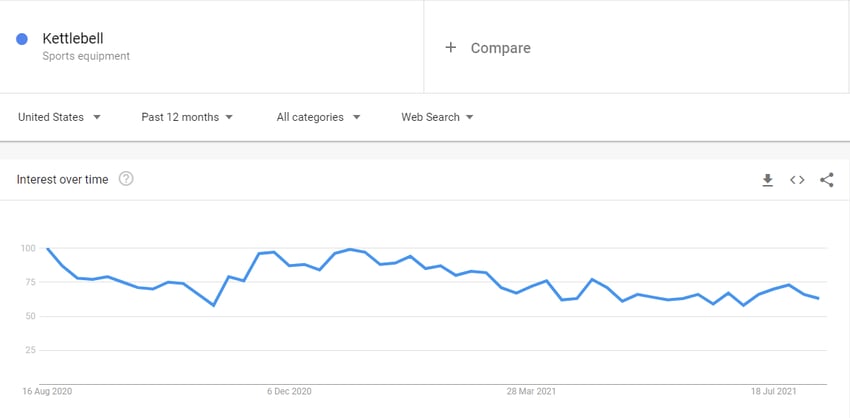Image resolution: width=850 pixels, height=418 pixels.
Task: Change the Web Search type dropdown
Action: click(437, 117)
